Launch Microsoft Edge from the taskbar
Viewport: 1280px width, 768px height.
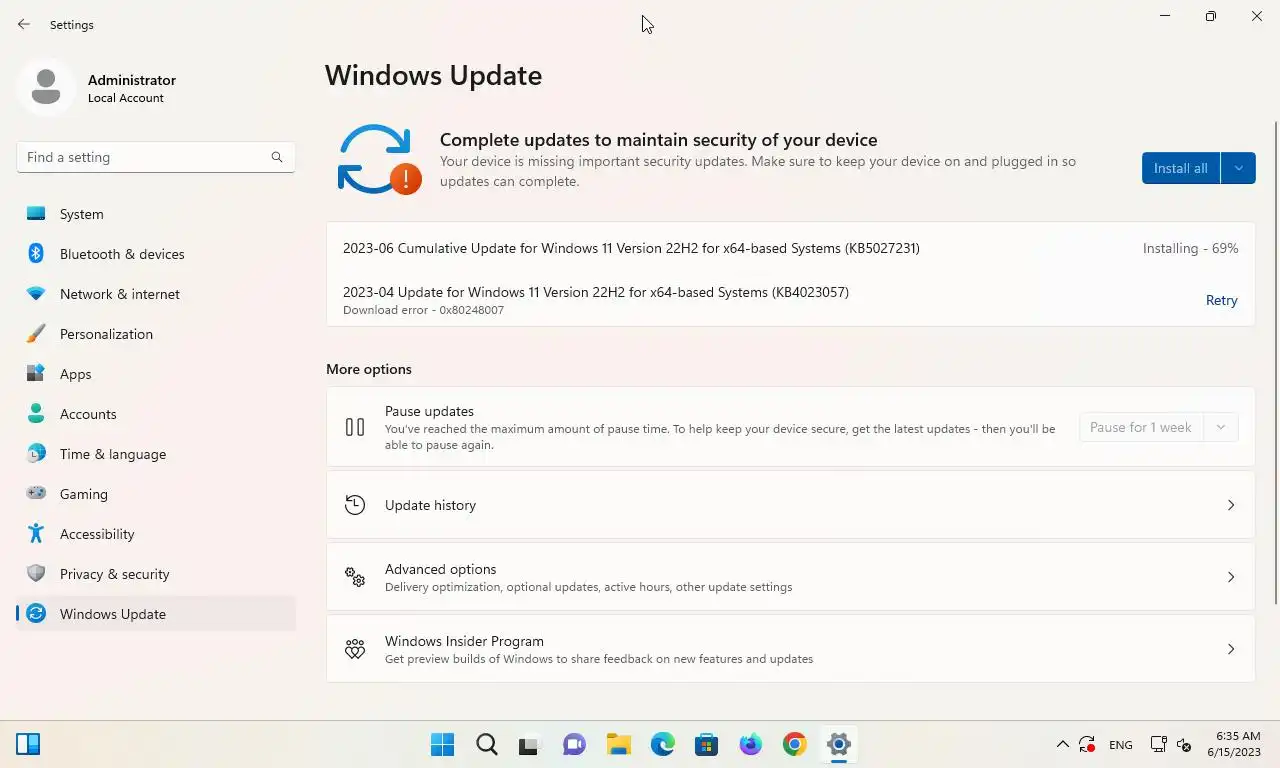(662, 744)
